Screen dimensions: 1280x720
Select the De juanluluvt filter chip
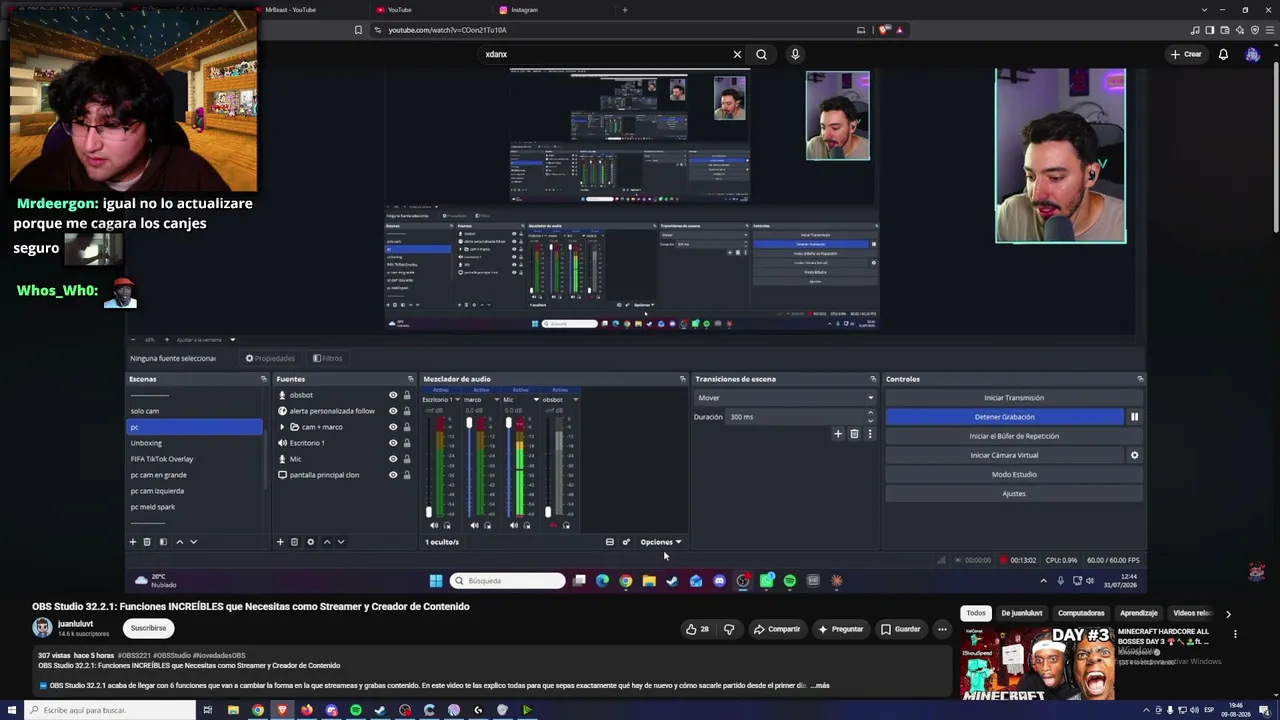tap(1022, 613)
